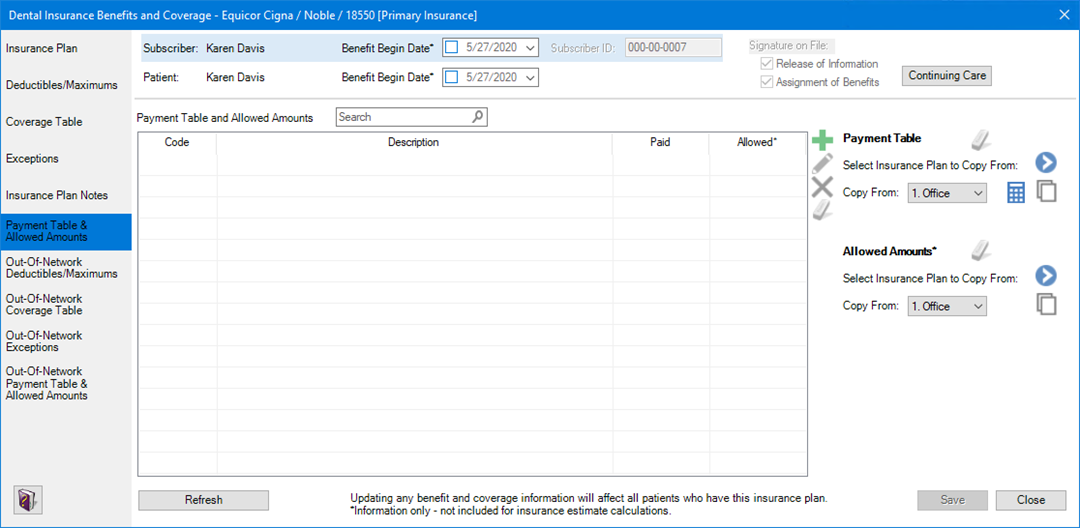Image resolution: width=1080 pixels, height=528 pixels.
Task: Click the green plus add entry icon
Action: point(822,141)
